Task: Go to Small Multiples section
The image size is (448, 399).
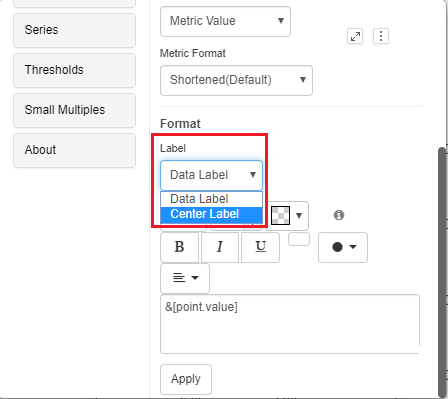Action: [74, 110]
